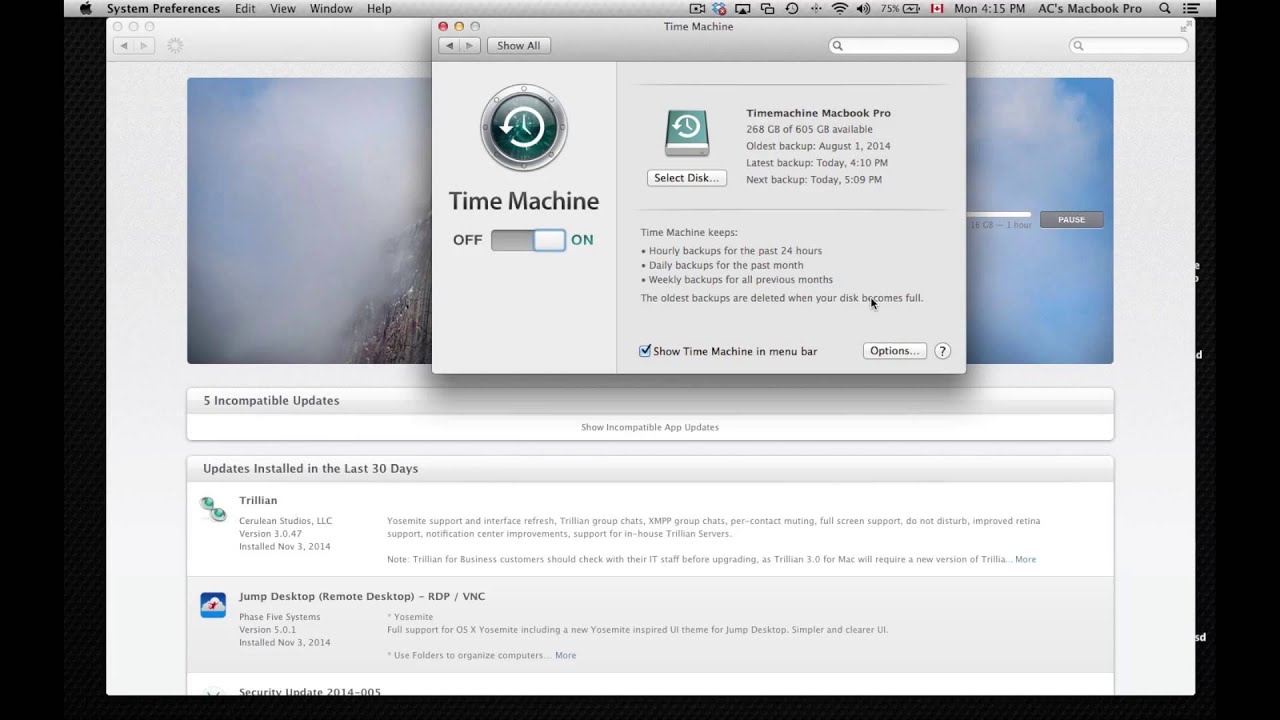Click Trillian app title
The height and width of the screenshot is (720, 1280).
pyautogui.click(x=258, y=500)
